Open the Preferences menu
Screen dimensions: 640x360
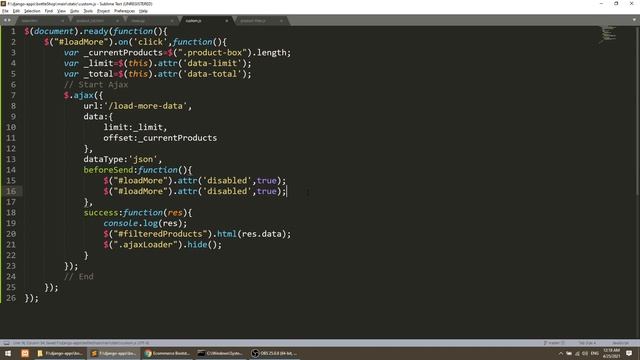coord(124,11)
